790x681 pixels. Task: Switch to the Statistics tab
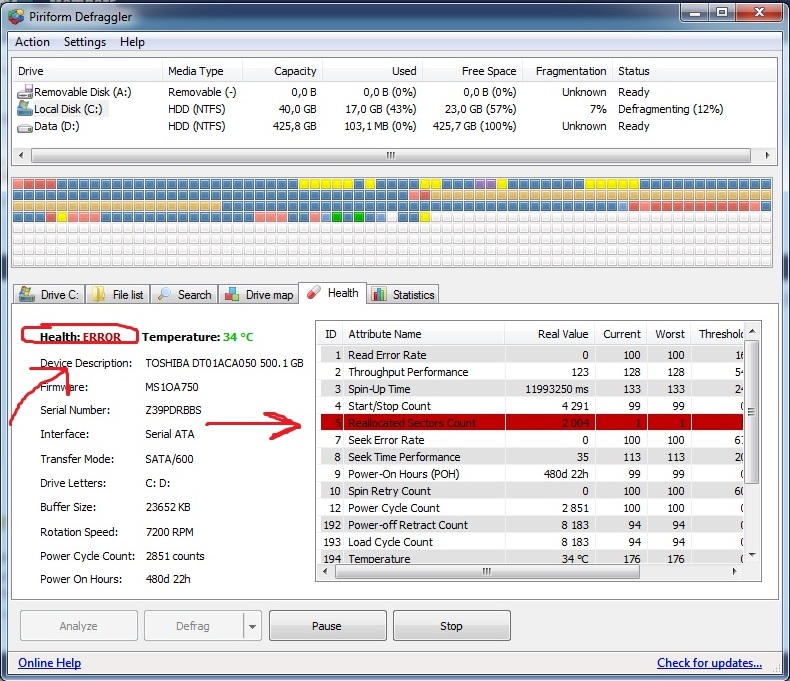pos(403,295)
